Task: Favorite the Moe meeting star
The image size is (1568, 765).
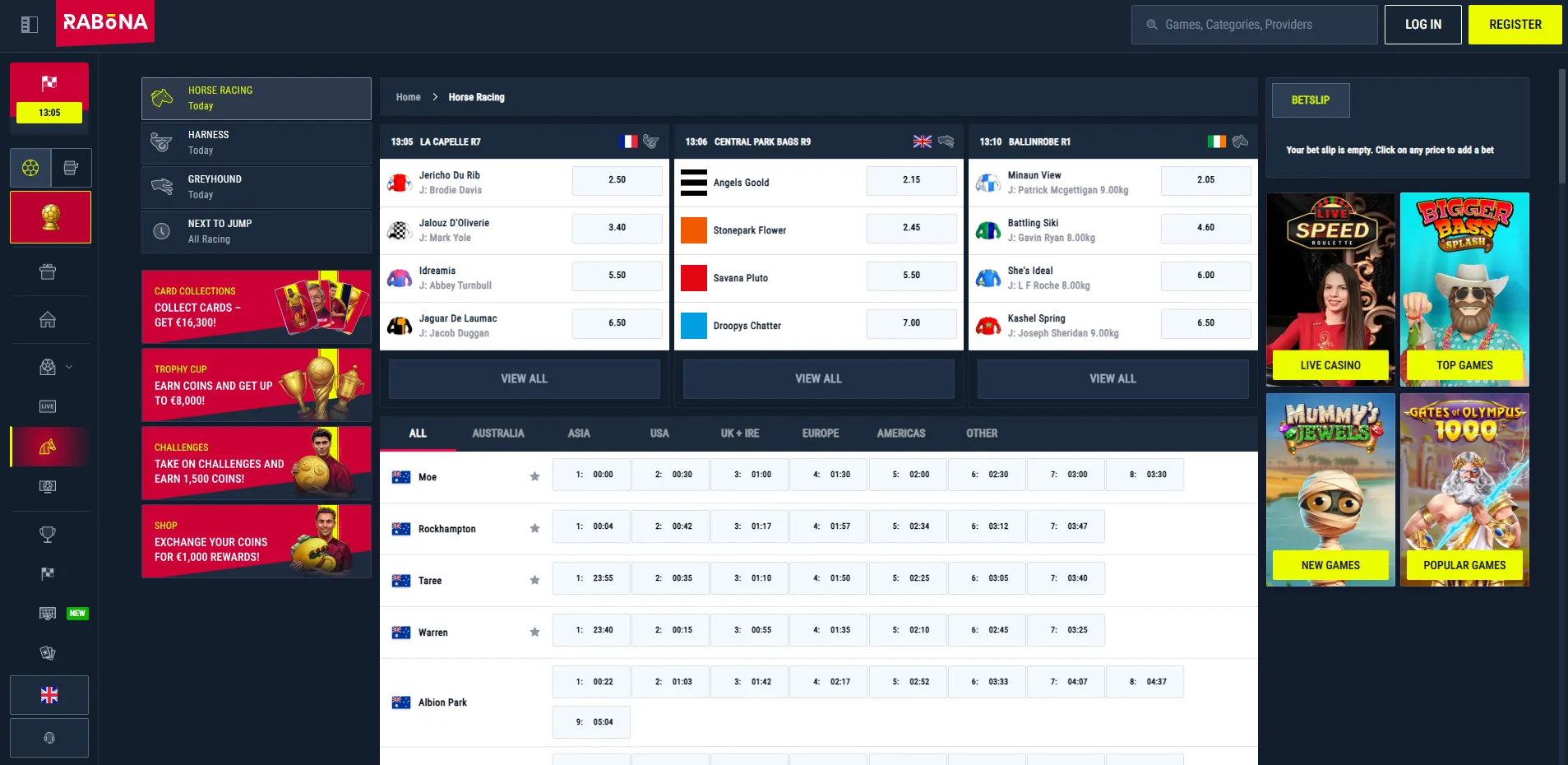Action: [534, 476]
